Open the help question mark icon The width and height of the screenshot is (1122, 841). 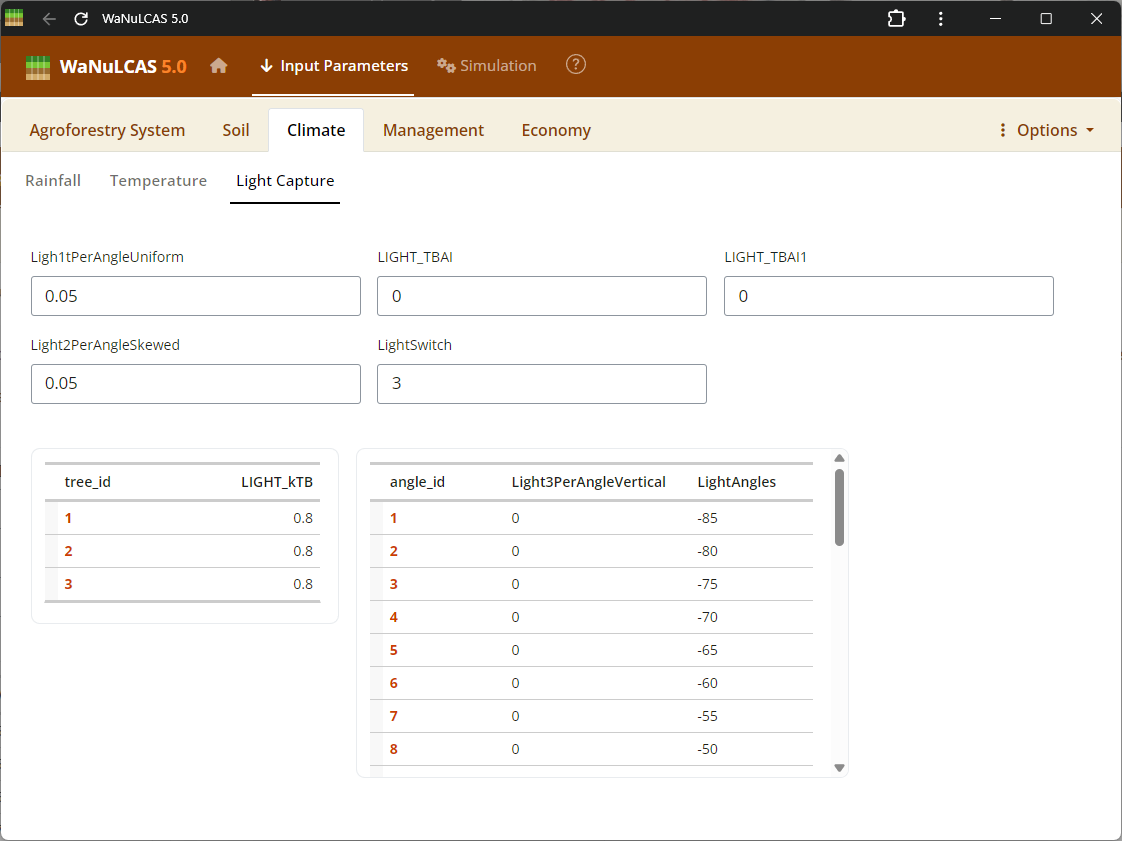(576, 65)
